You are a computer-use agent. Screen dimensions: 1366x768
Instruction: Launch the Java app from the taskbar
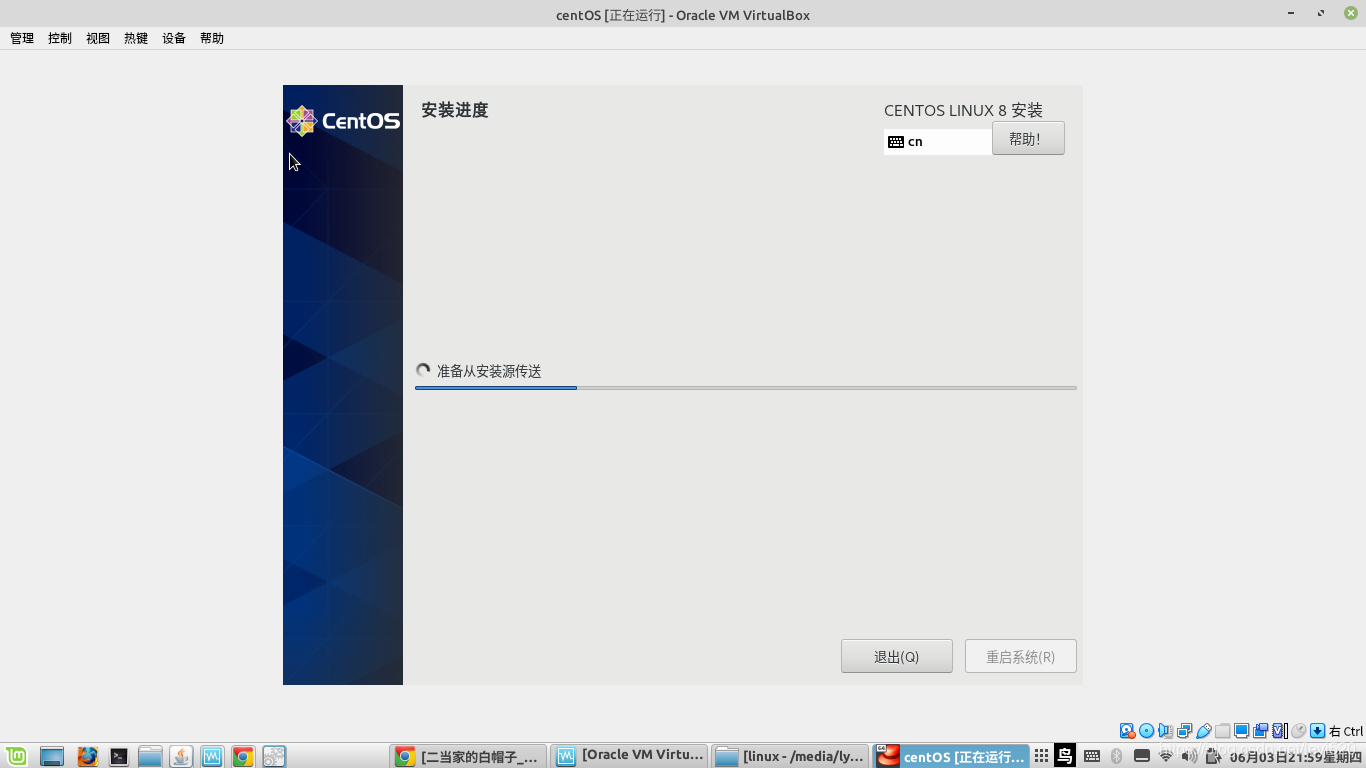point(181,757)
